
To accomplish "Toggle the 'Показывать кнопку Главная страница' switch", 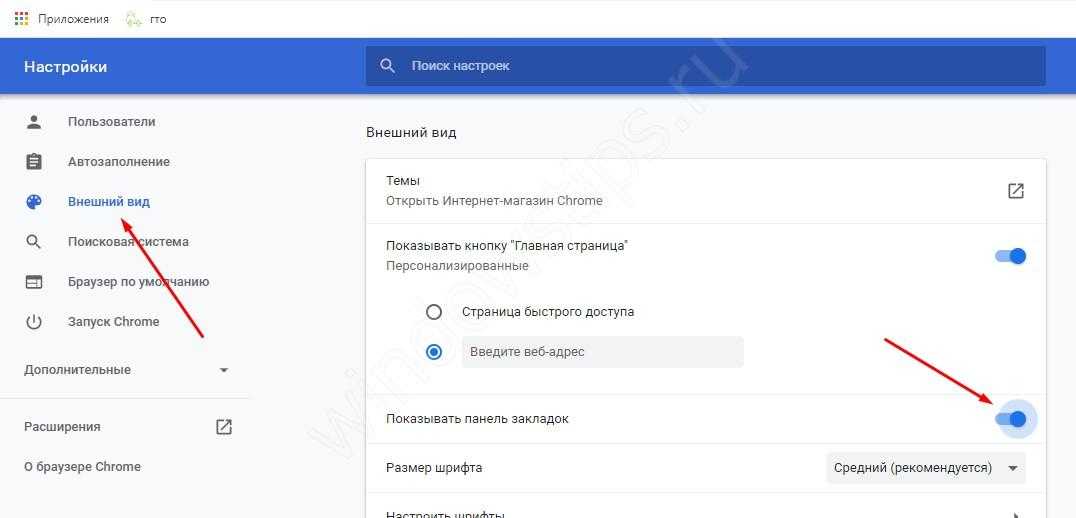I will pyautogui.click(x=1011, y=256).
